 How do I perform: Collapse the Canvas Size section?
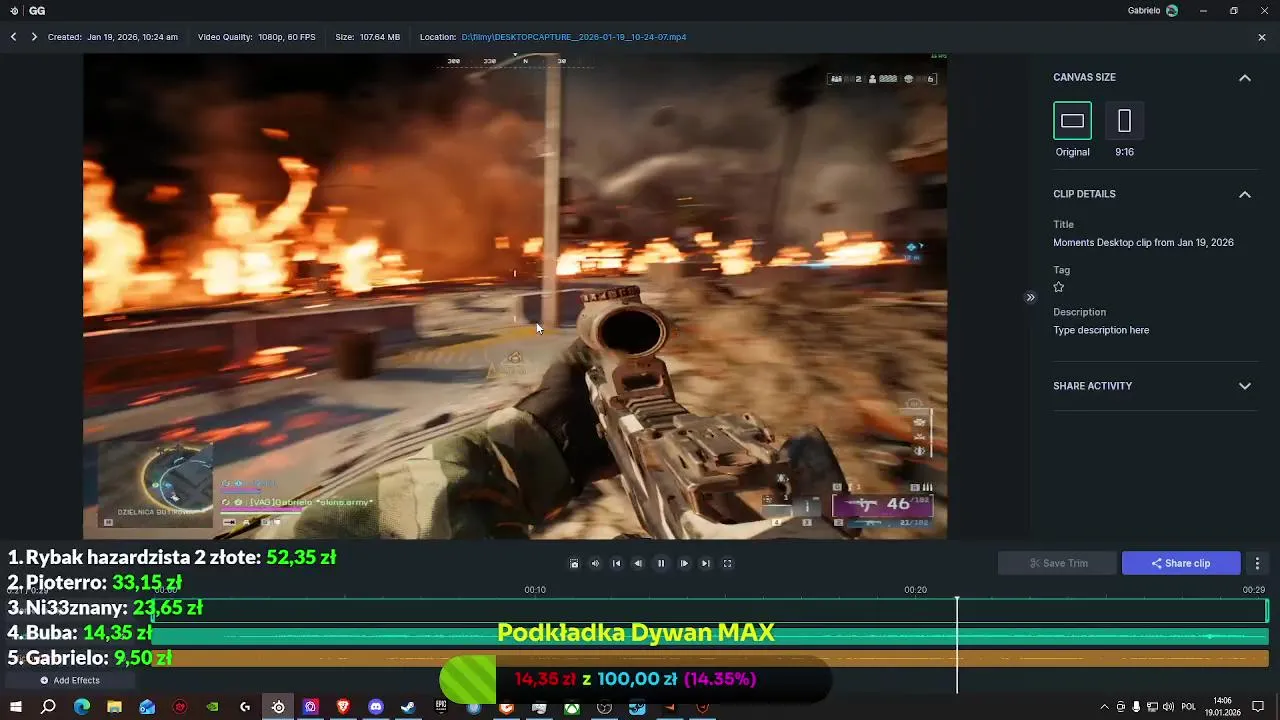click(x=1245, y=78)
